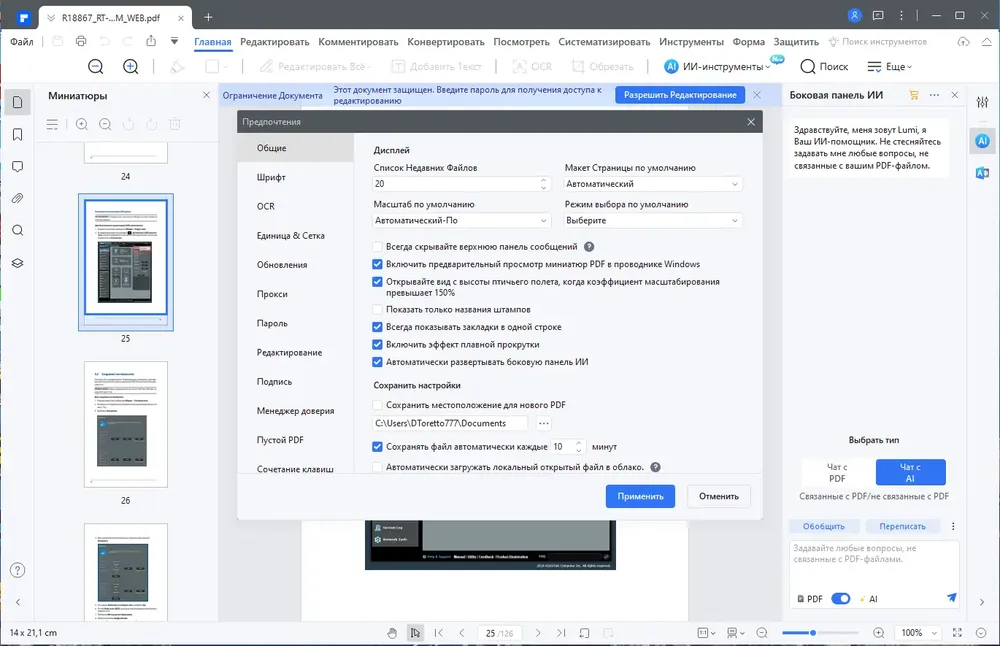This screenshot has height=646, width=1000.
Task: Open the thumbnails panel icon in left sidebar
Action: 18,102
